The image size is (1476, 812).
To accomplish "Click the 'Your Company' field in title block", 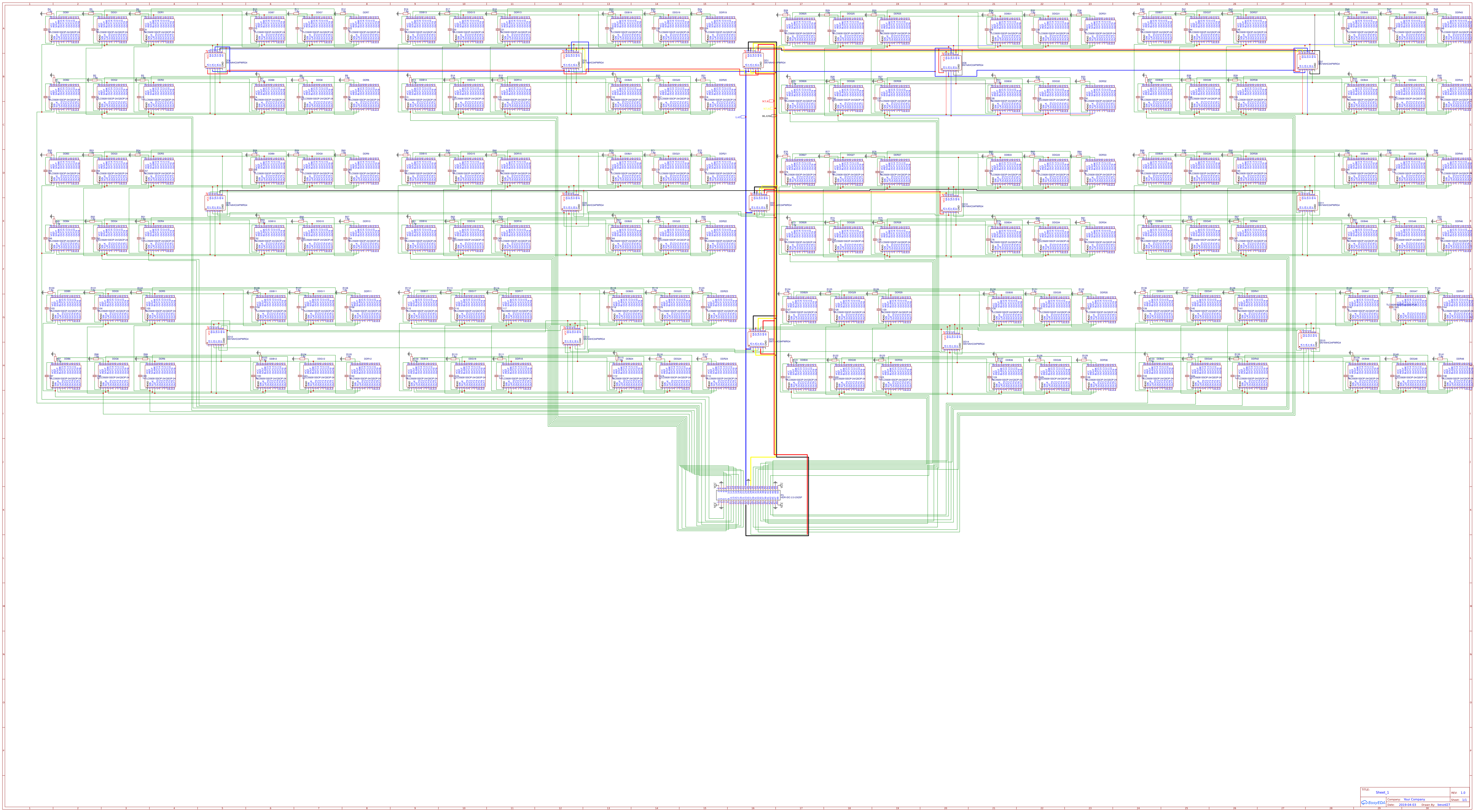I will 1415,799.
